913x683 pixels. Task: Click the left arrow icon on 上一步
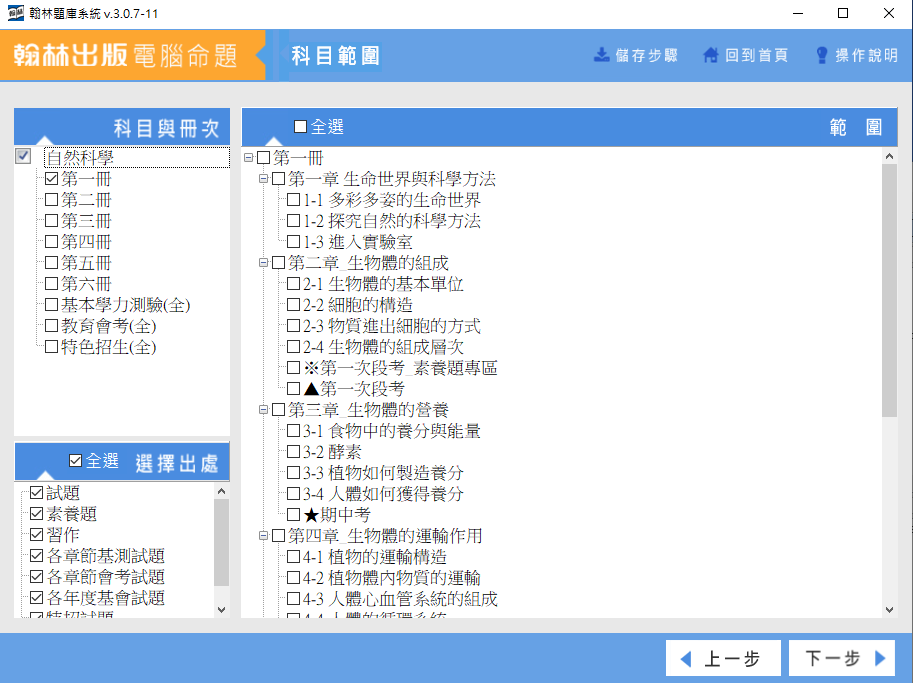pos(686,659)
